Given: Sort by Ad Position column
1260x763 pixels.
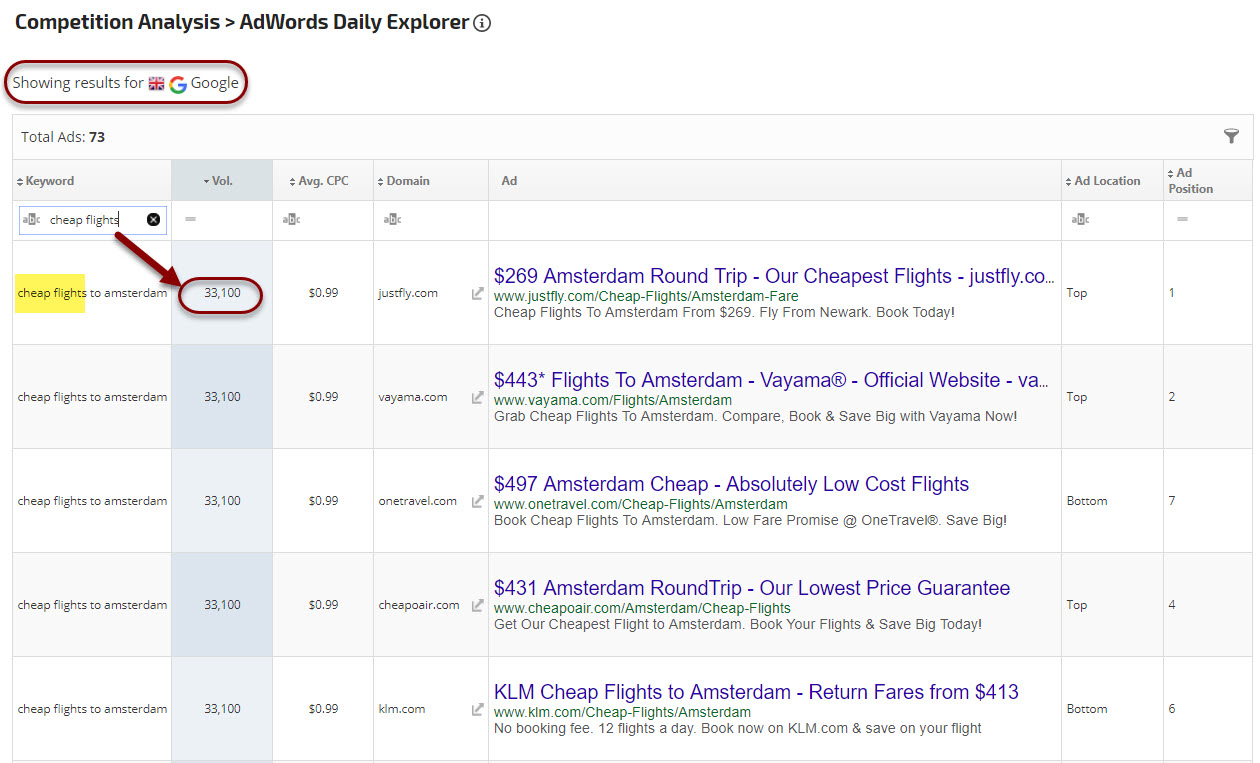Looking at the screenshot, I should coord(1190,181).
